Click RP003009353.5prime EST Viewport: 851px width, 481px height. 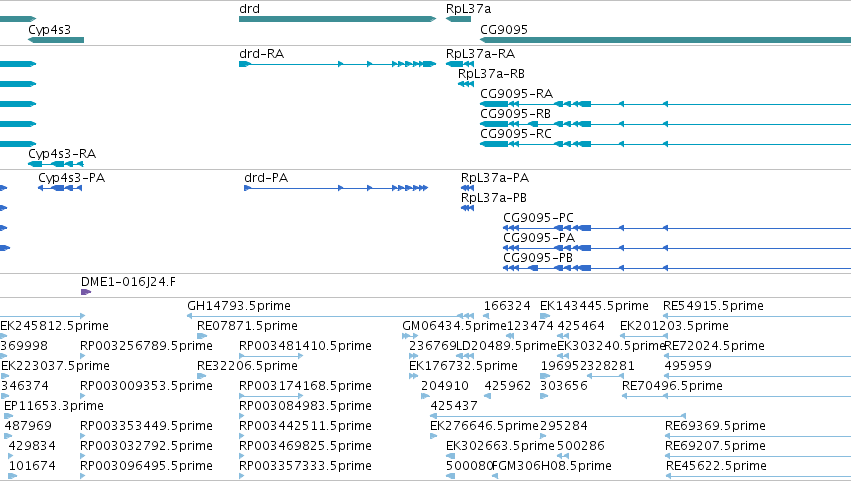82,396
